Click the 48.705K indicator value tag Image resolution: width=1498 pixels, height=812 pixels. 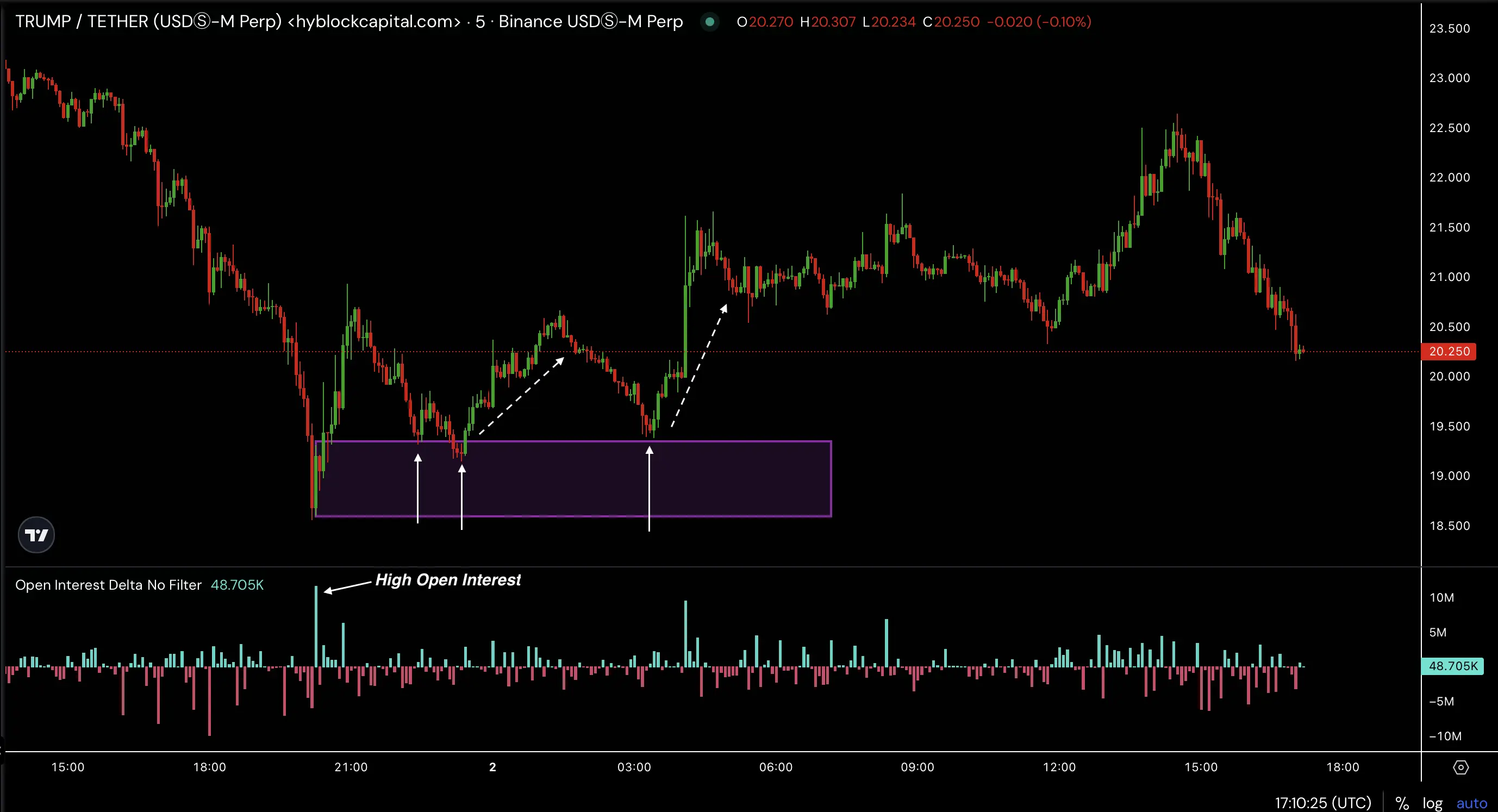1452,666
